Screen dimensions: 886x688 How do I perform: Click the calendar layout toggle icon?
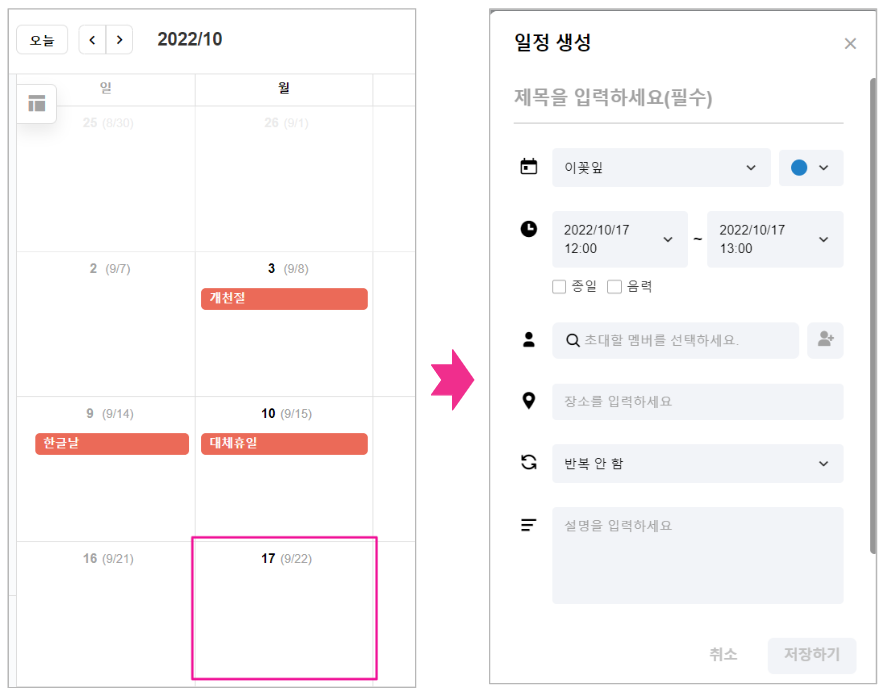(37, 104)
